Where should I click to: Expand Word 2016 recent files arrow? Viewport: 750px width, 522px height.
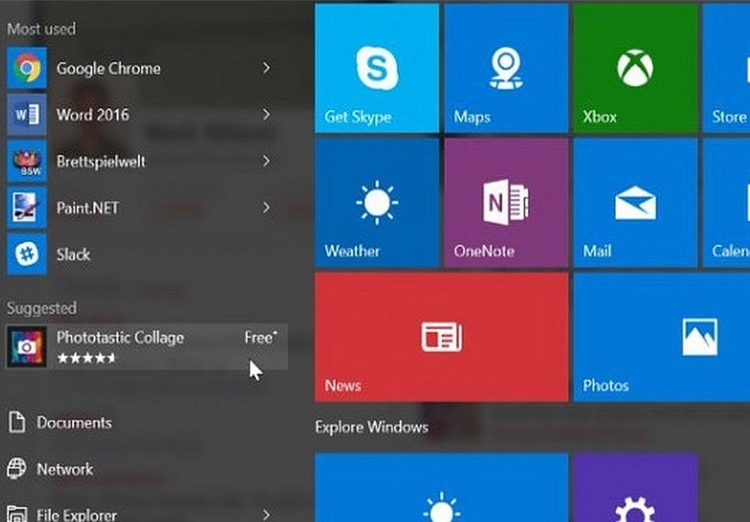click(266, 115)
